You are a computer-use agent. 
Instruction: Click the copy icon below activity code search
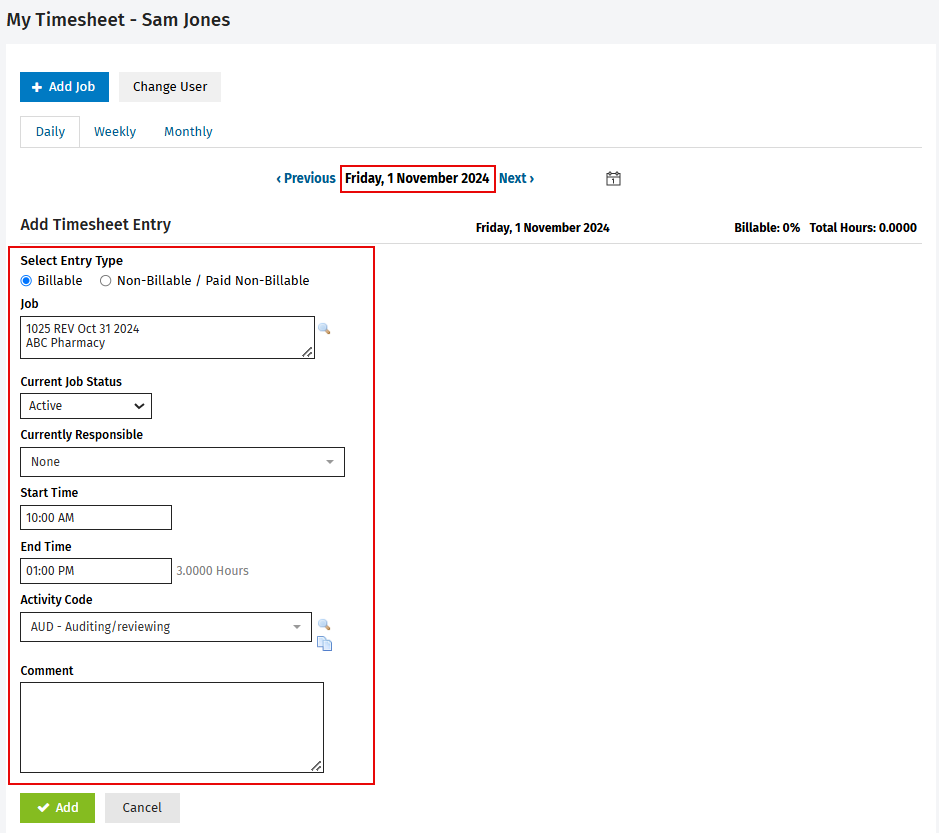[325, 644]
